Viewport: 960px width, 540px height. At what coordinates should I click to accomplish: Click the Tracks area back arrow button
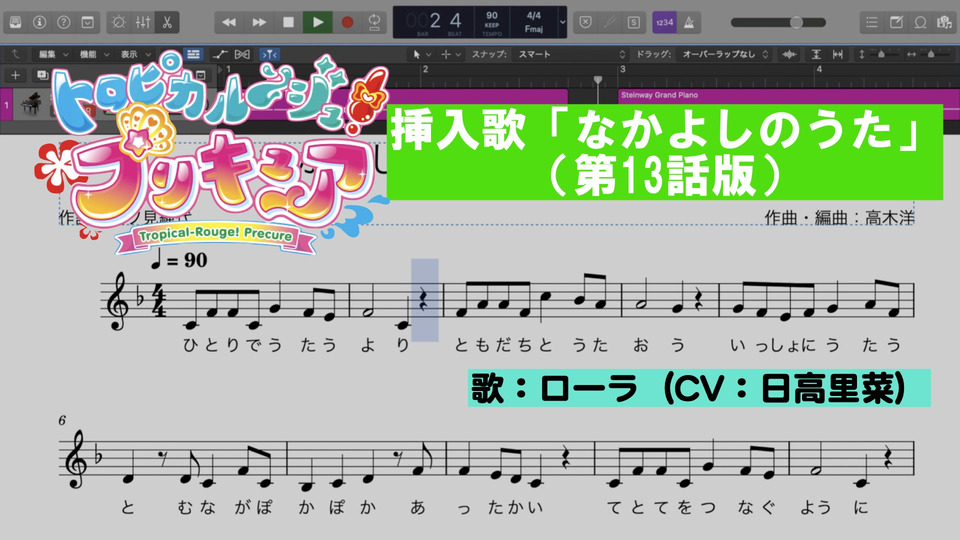pyautogui.click(x=15, y=54)
